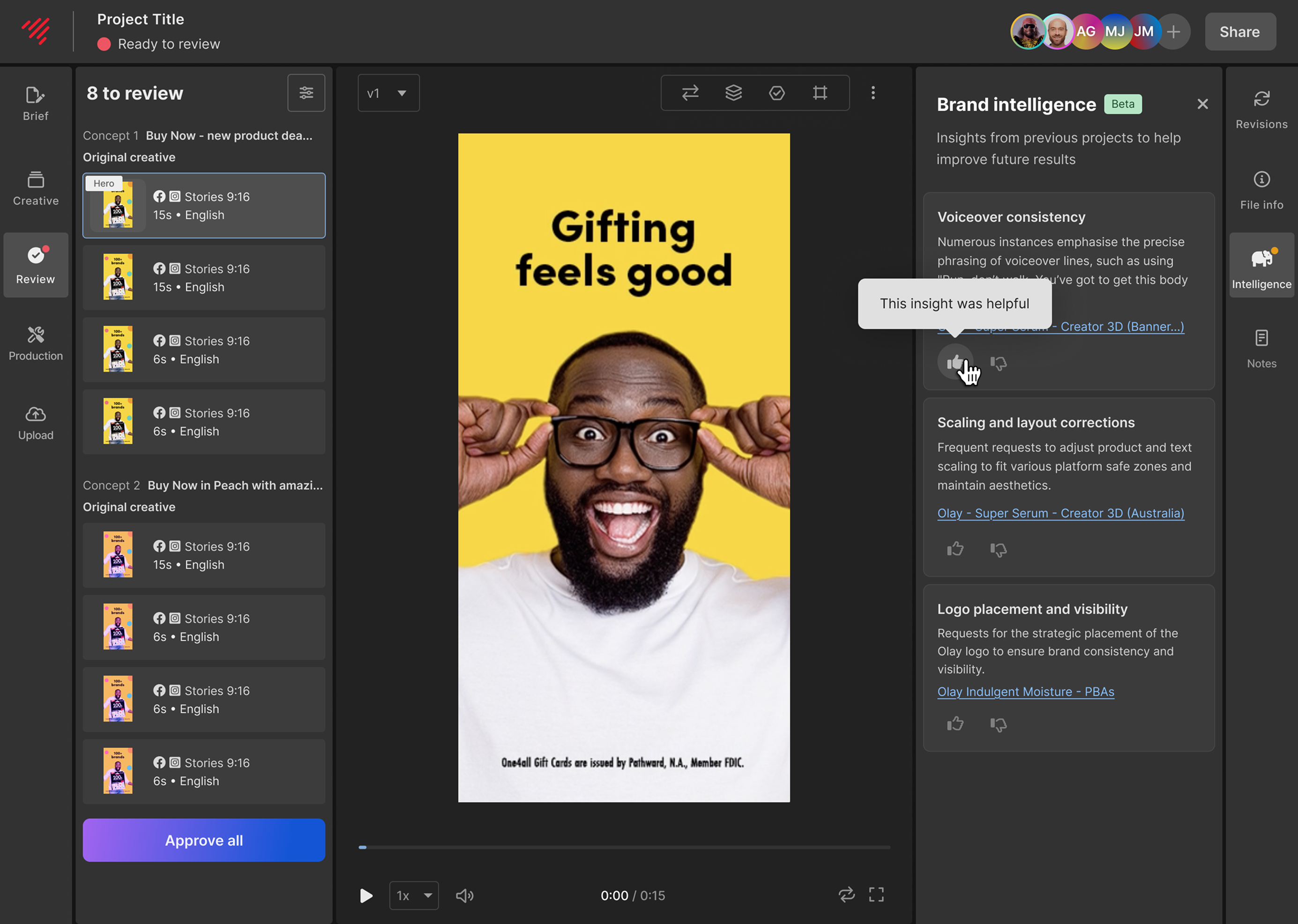Toggle loop playback on the player

tap(846, 894)
